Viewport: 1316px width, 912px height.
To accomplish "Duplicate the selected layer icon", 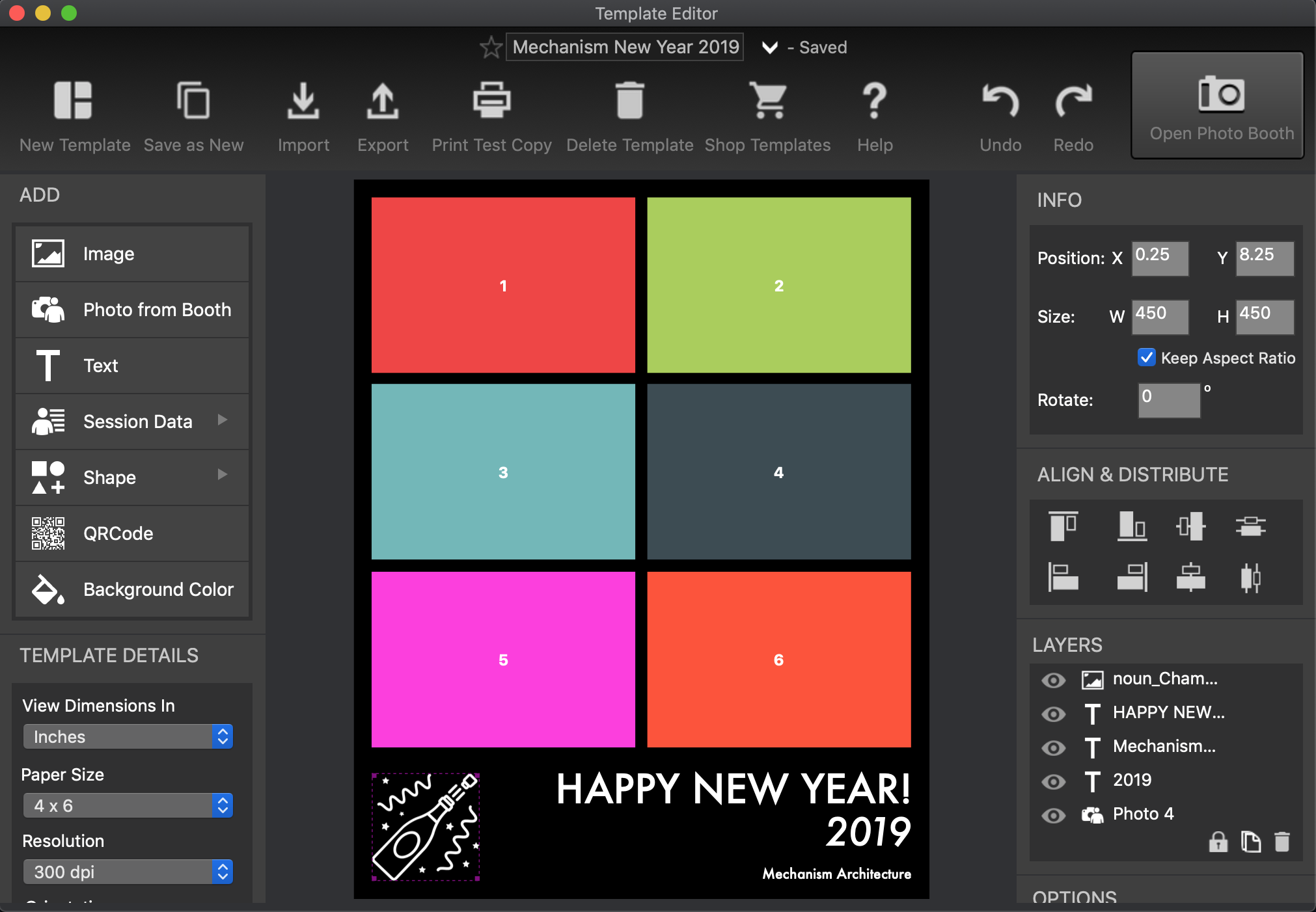I will 1250,842.
